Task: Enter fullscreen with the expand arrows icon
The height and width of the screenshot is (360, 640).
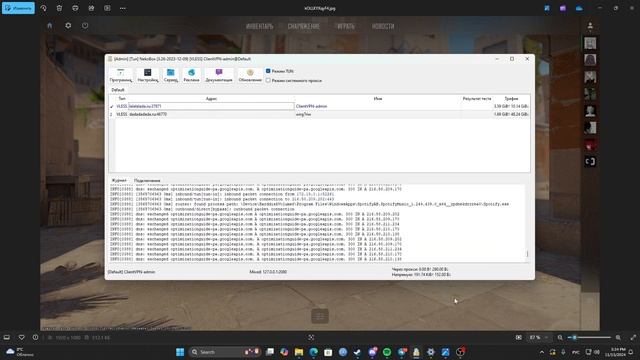Action: [633, 338]
